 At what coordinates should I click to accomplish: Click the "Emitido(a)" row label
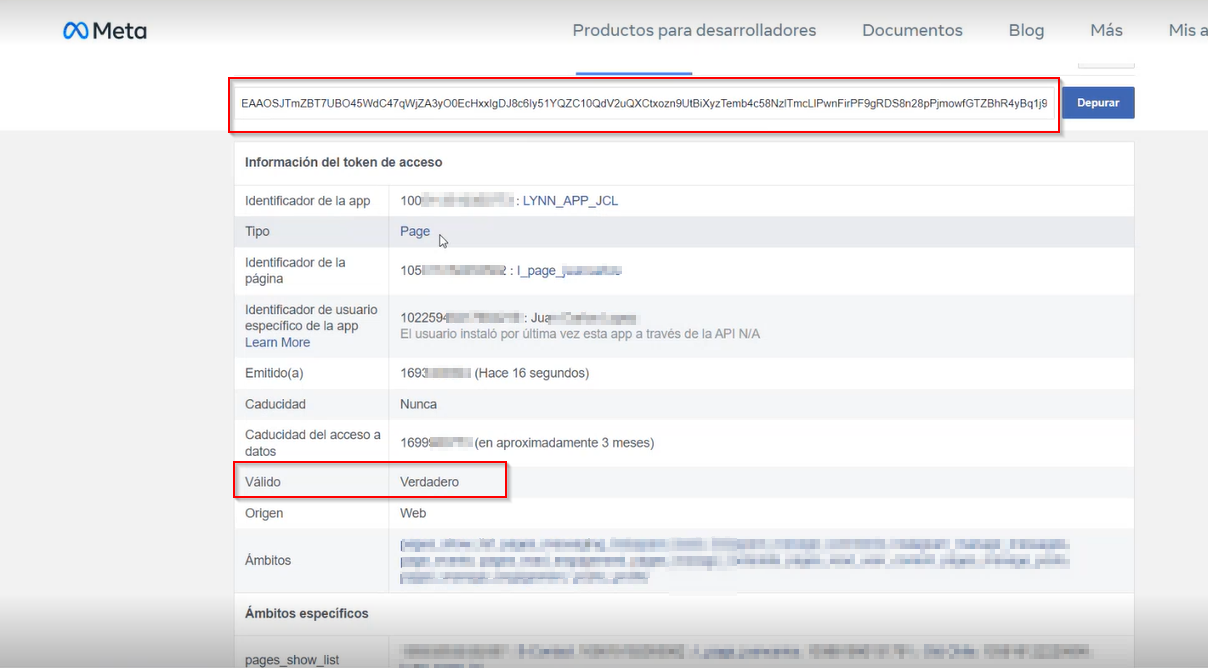(x=274, y=373)
